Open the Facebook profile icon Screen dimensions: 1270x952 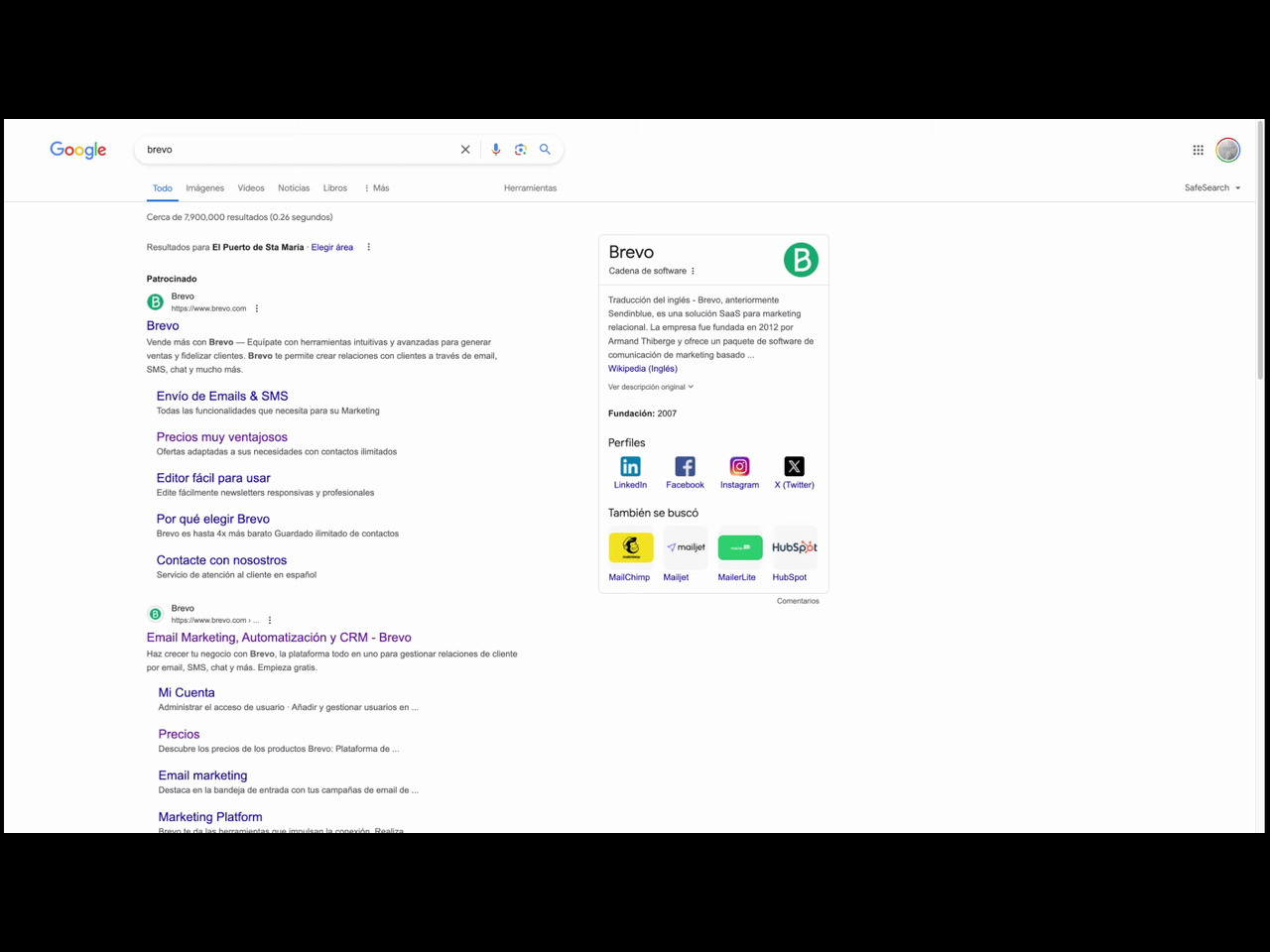tap(685, 466)
